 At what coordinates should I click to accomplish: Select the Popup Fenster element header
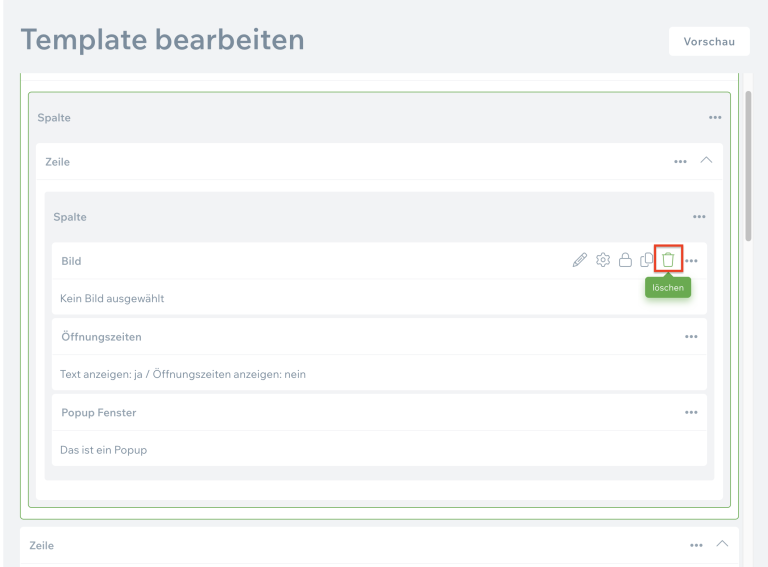coord(99,412)
